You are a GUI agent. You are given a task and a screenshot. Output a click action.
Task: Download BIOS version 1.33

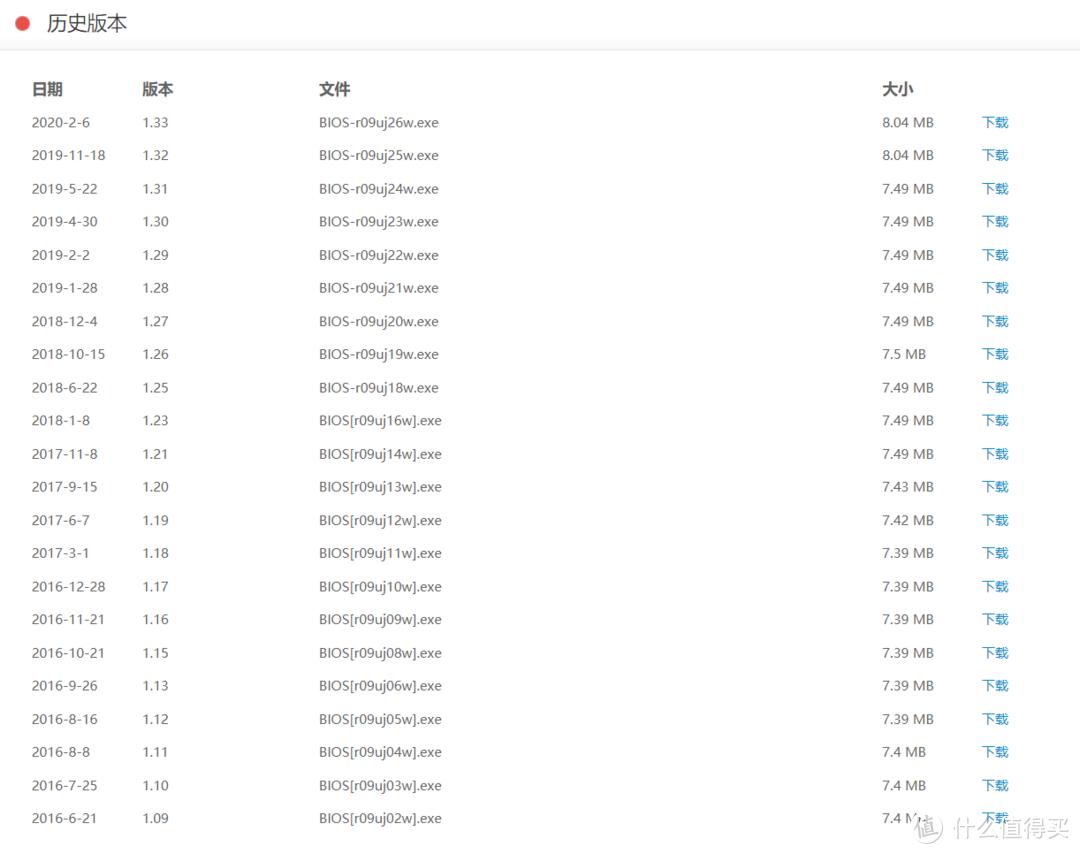(x=995, y=123)
